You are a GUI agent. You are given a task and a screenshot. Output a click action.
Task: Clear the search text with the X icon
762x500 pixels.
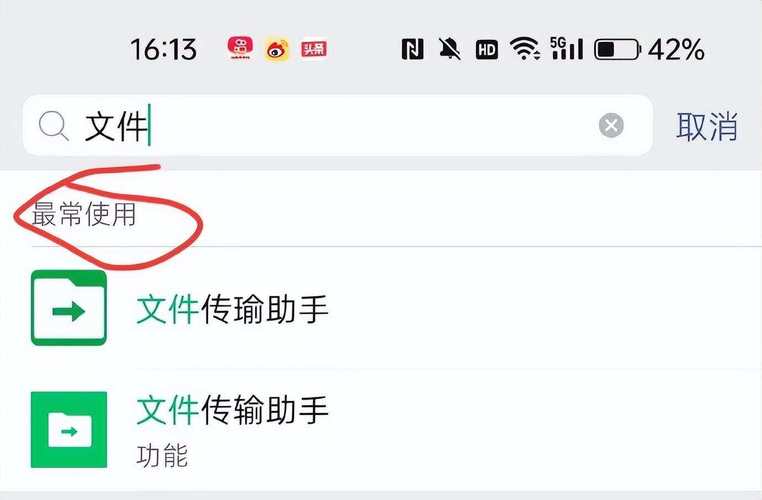tap(611, 126)
